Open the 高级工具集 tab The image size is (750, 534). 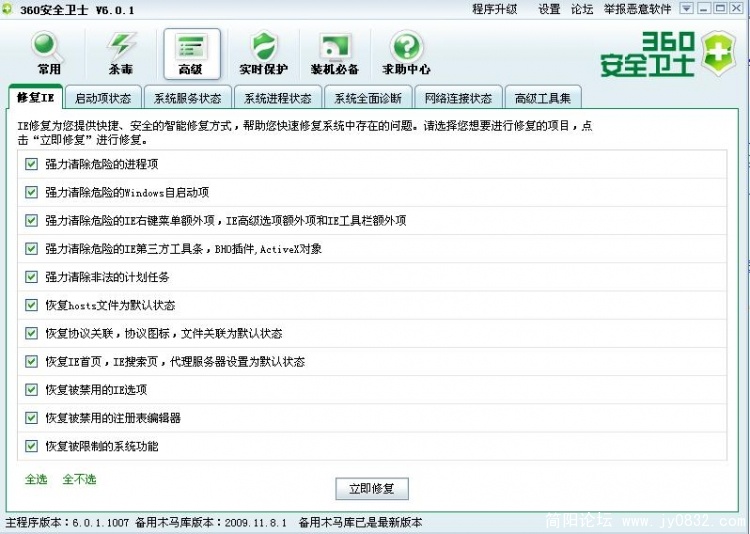pyautogui.click(x=543, y=99)
